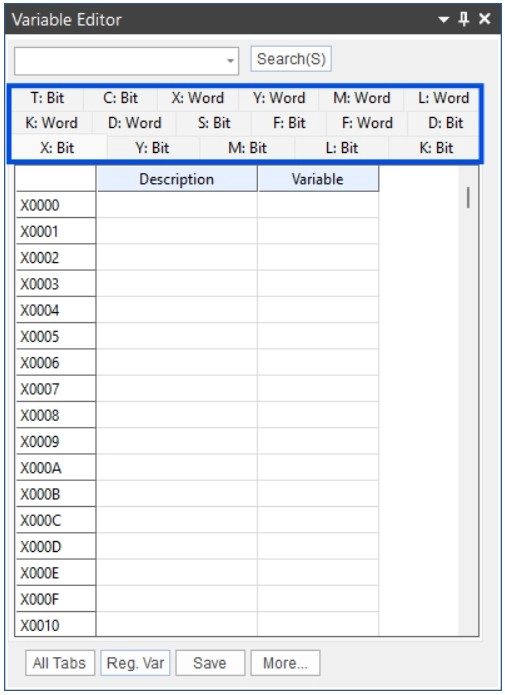Open the X: Word tab

(x=198, y=98)
